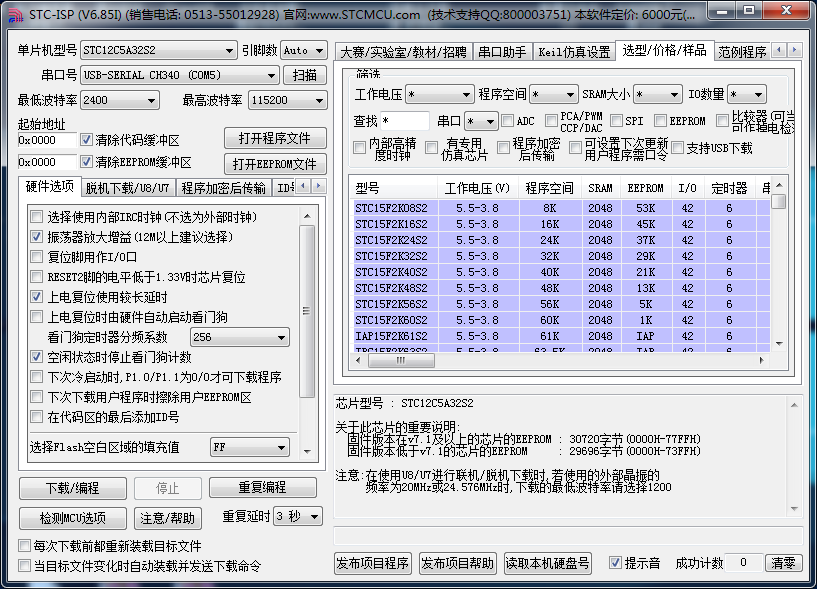Screen dimensions: 817x589
Task: Uncheck the oscillator high gain checkbox
Action: [x=37, y=237]
